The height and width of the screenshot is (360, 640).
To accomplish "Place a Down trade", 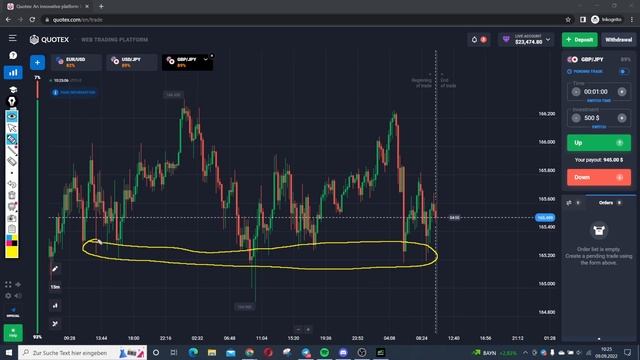I will pyautogui.click(x=599, y=178).
